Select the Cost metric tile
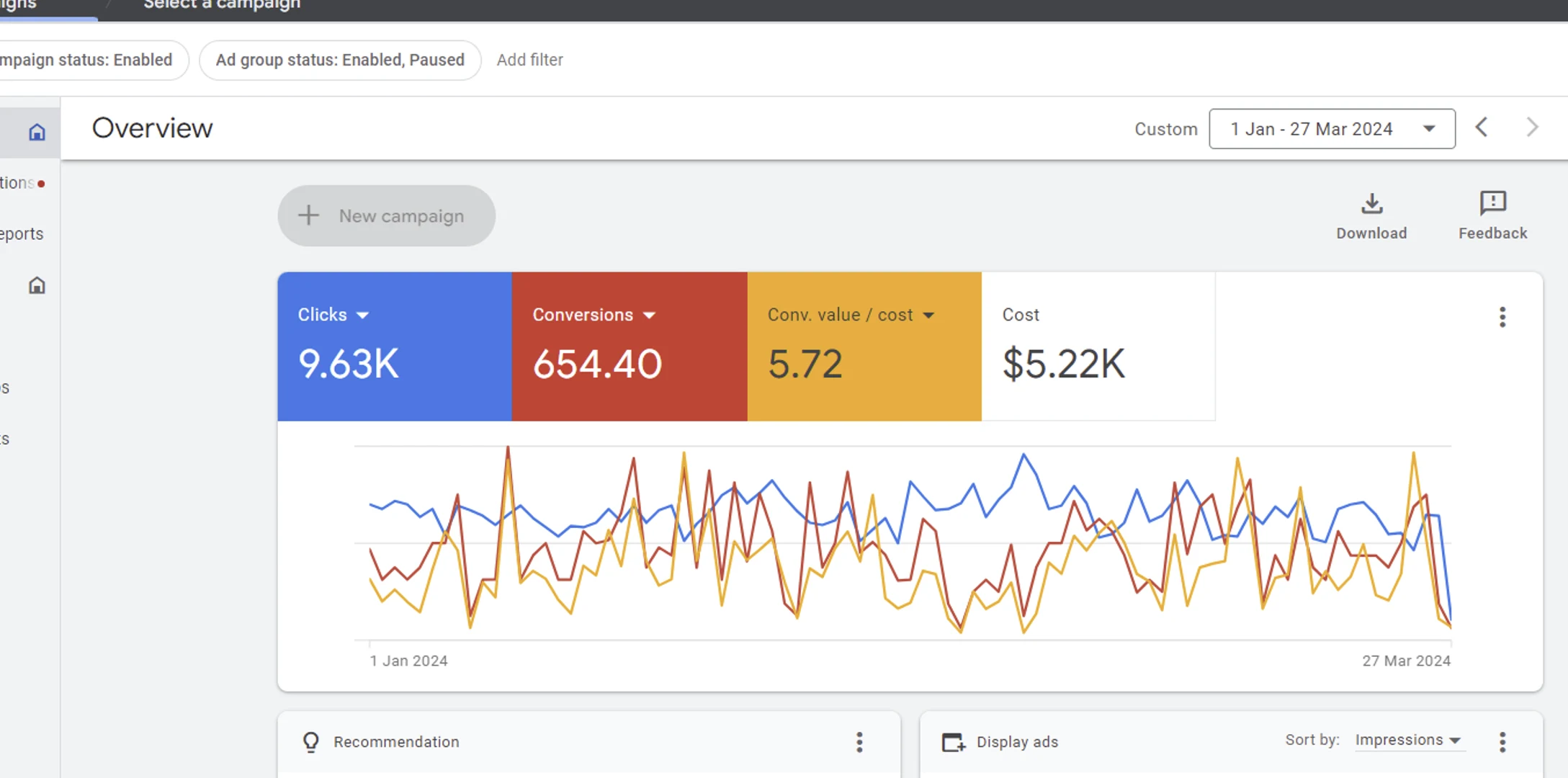The image size is (1568, 778). click(x=1097, y=346)
